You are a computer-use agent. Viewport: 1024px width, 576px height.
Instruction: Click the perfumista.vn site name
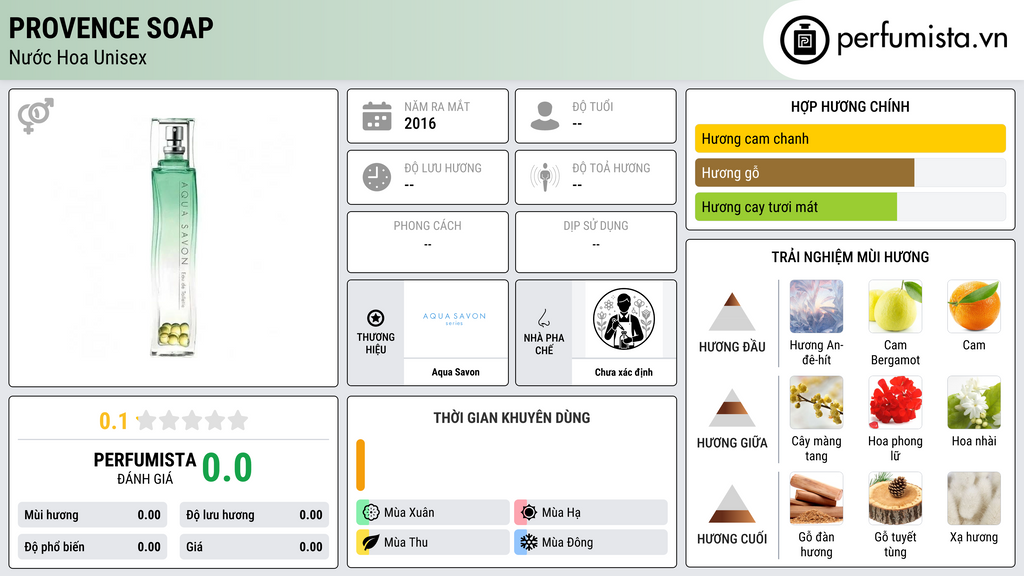coord(922,39)
